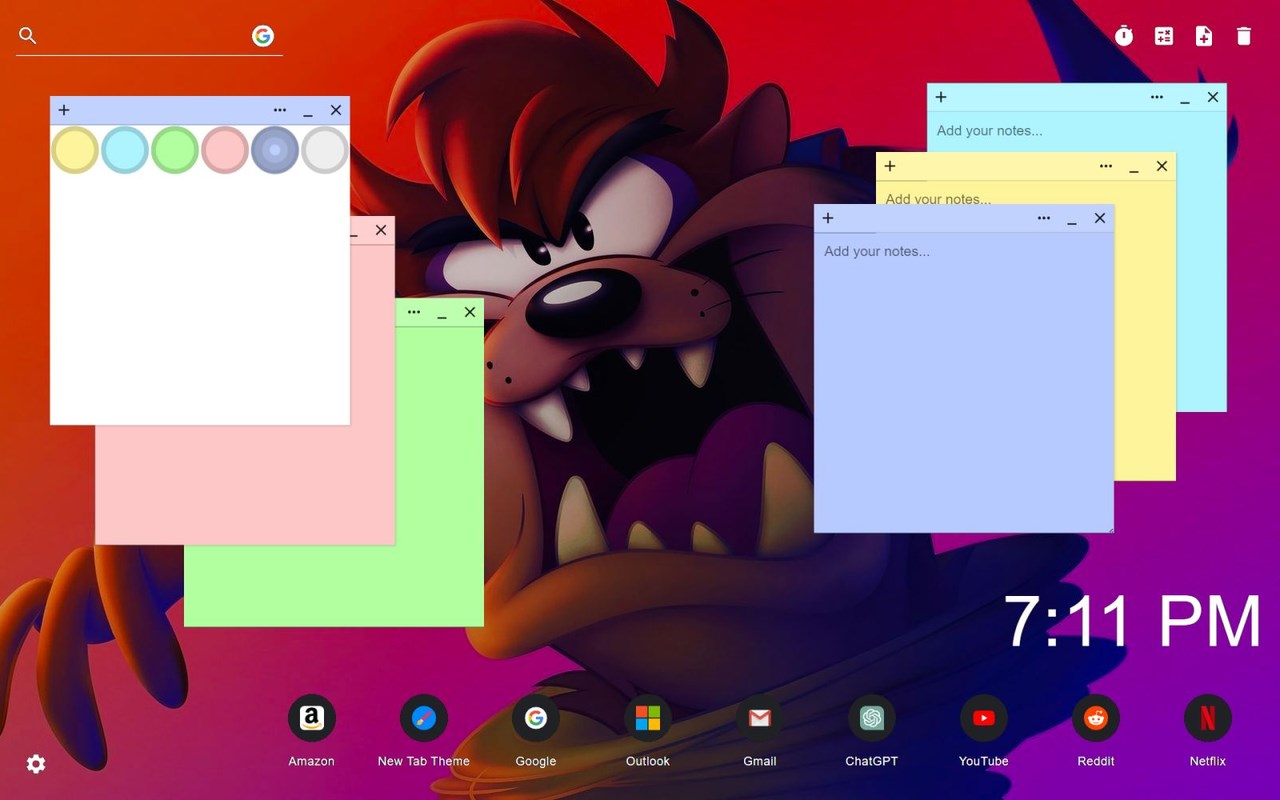This screenshot has height=800, width=1280.
Task: Open the cyan note's three-dot options
Action: pyautogui.click(x=1157, y=97)
